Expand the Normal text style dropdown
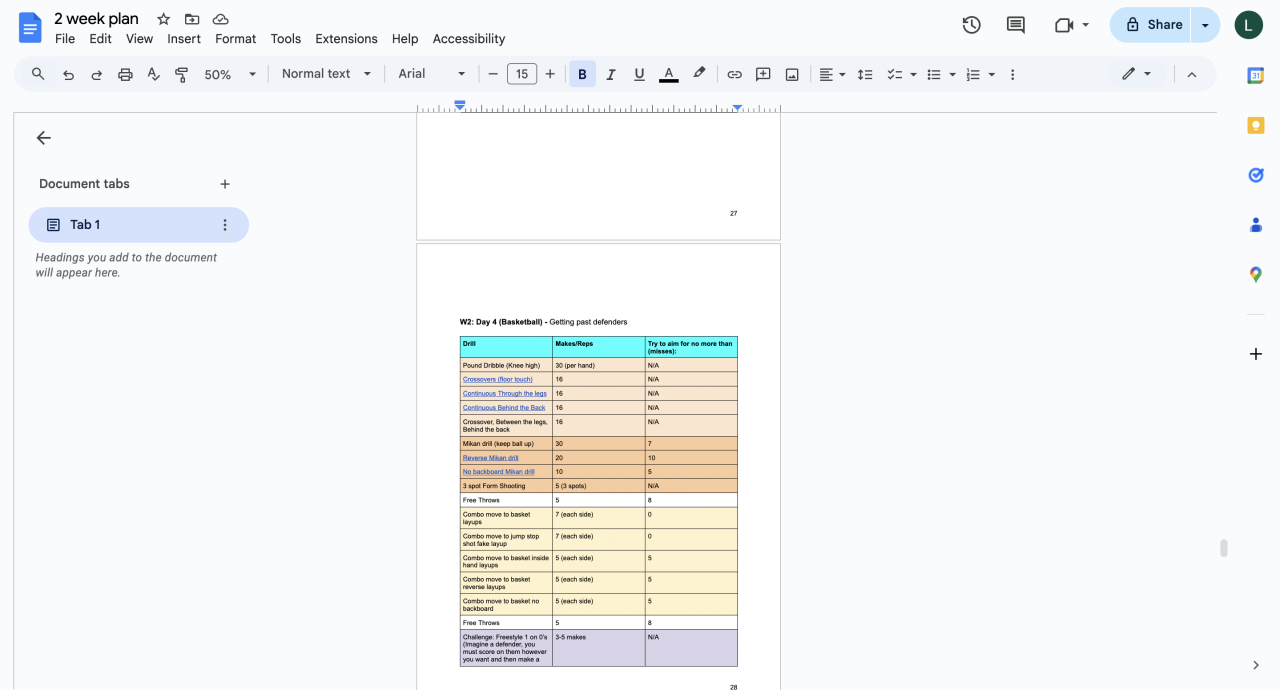The height and width of the screenshot is (690, 1280). [x=326, y=74]
